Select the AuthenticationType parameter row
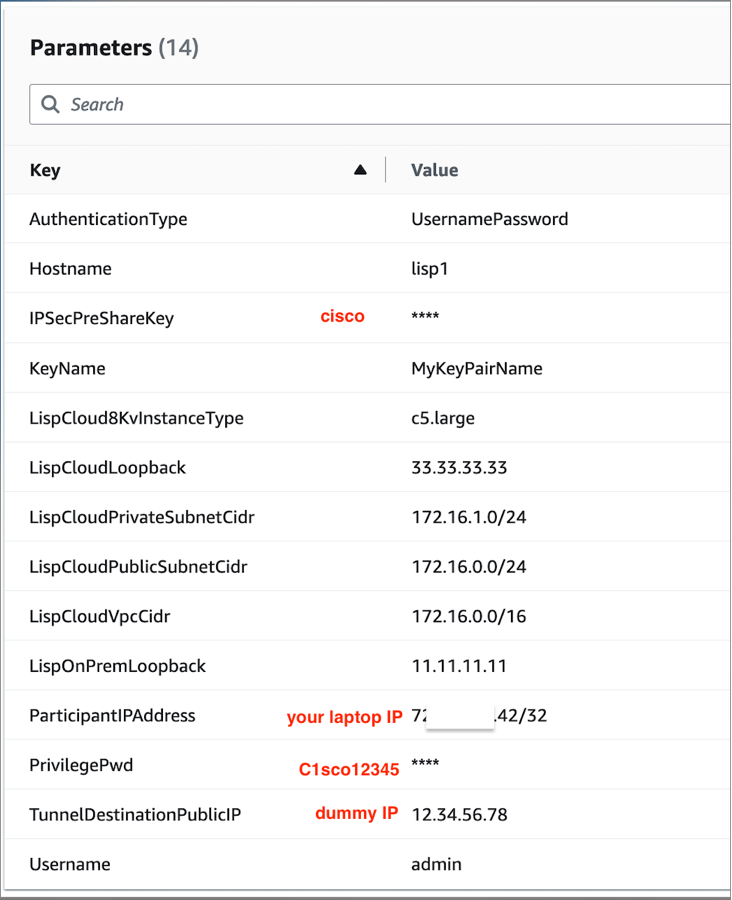This screenshot has width=732, height=900. pyautogui.click(x=300, y=219)
